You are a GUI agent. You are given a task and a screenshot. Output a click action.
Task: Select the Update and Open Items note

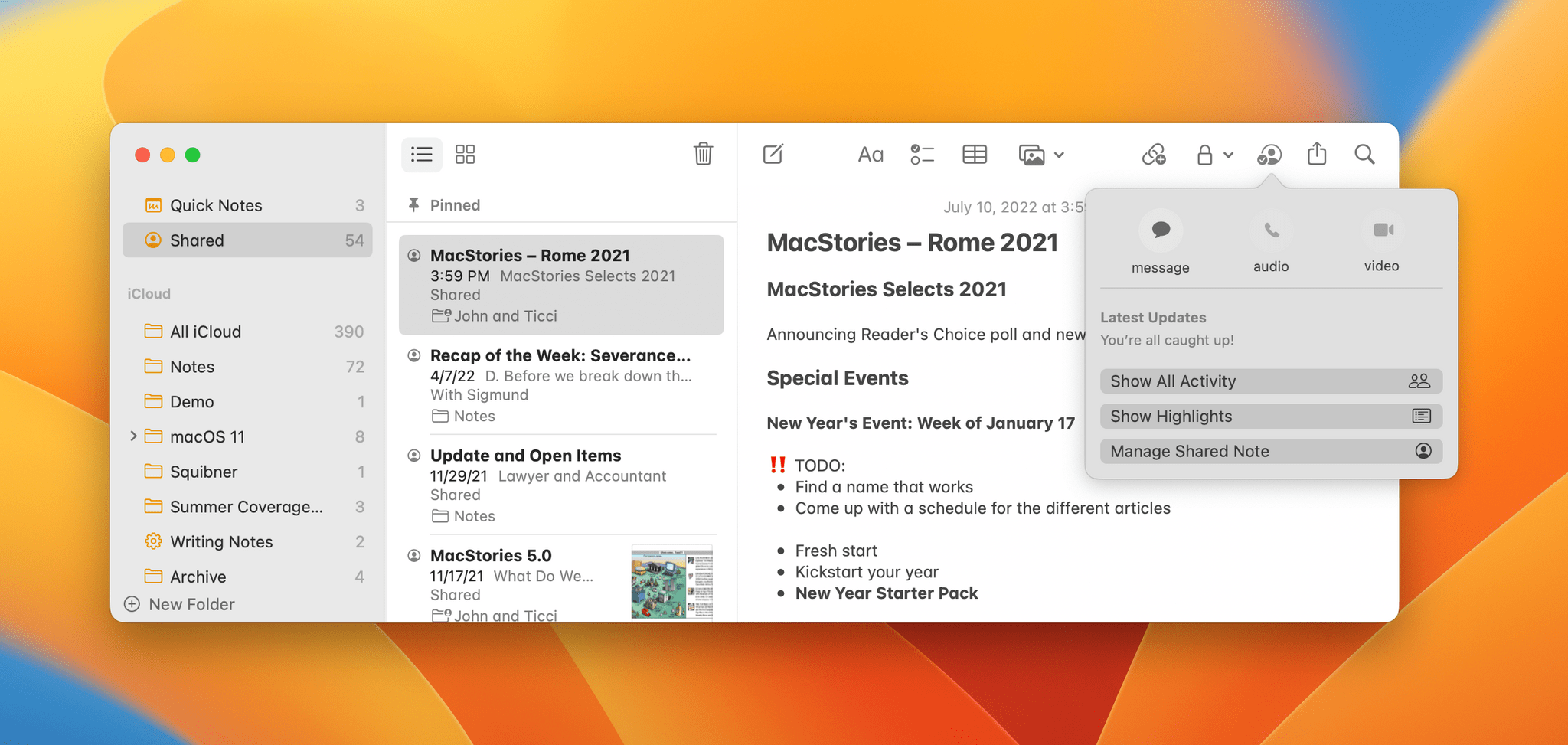coord(561,485)
